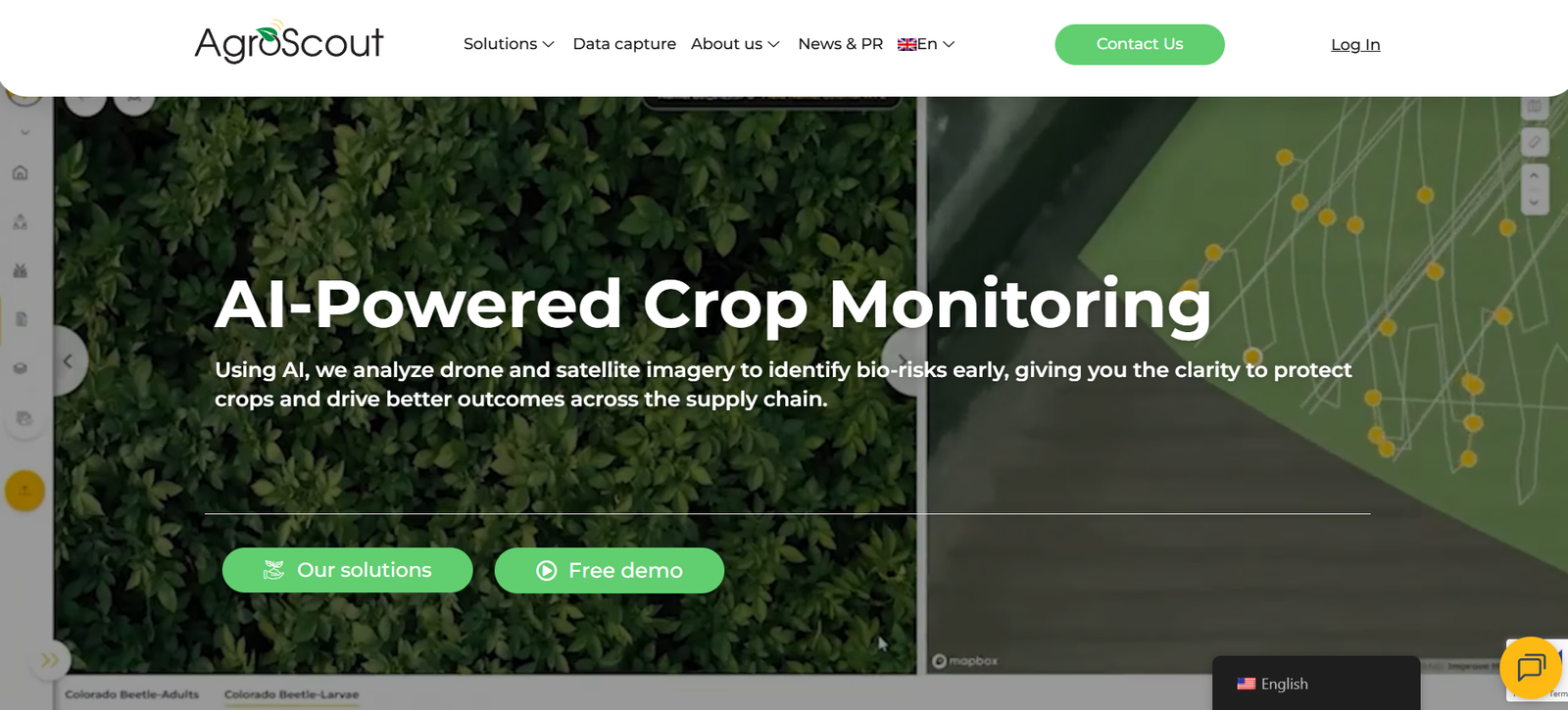Image resolution: width=1568 pixels, height=710 pixels.
Task: Open News & PR menu item
Action: (840, 44)
